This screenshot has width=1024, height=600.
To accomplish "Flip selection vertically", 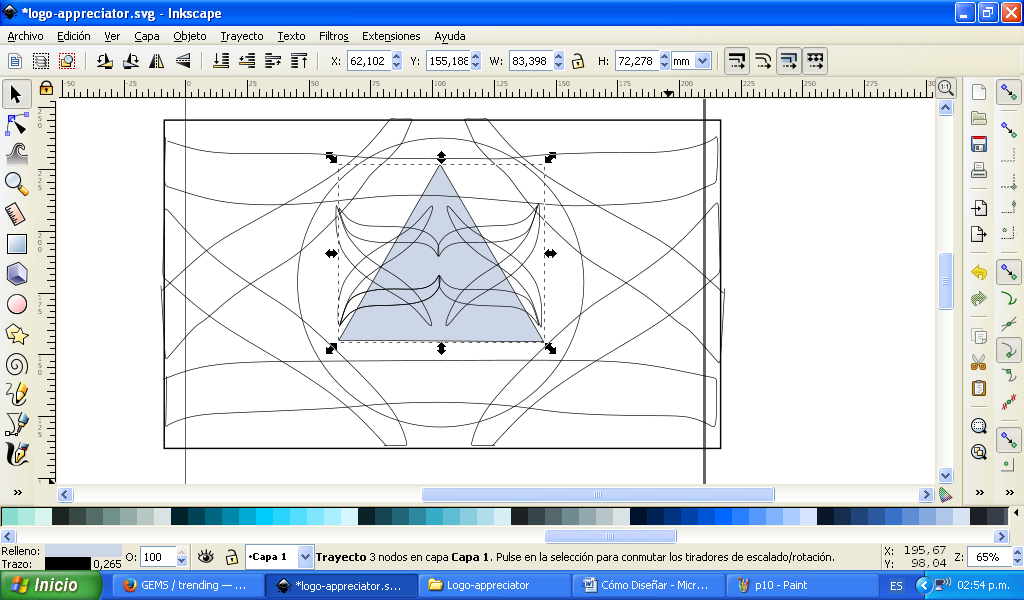I will 183,61.
